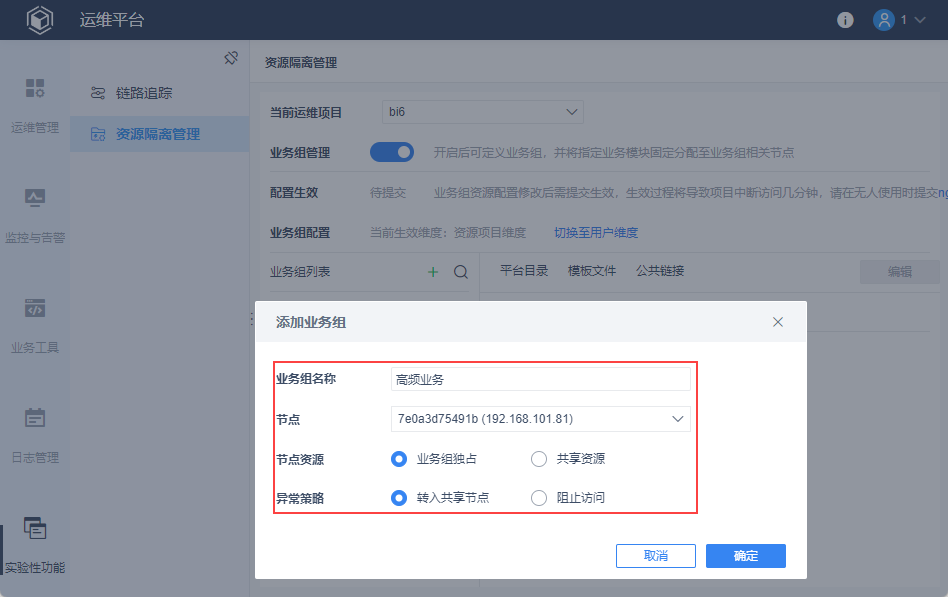
Task: Click the pin icon on the sidebar
Action: pos(231,59)
